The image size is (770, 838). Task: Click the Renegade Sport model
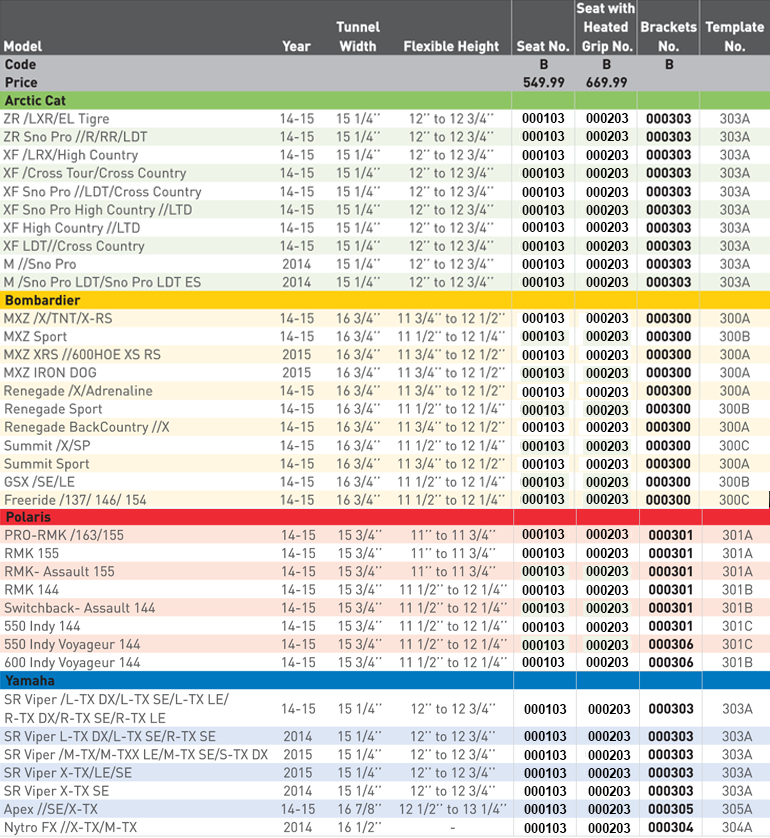pos(53,409)
